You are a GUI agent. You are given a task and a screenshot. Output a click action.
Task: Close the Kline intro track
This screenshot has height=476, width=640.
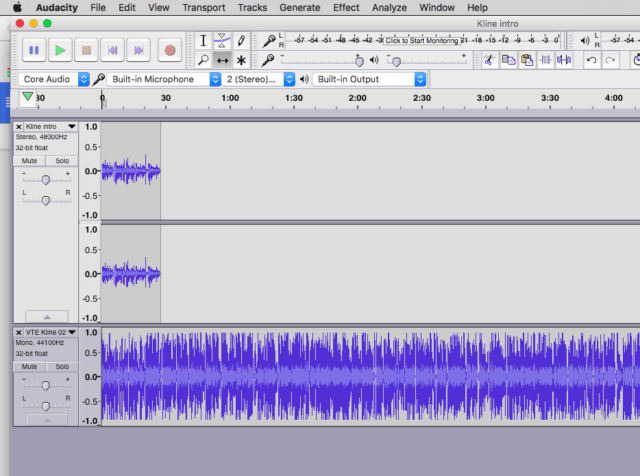pos(19,127)
